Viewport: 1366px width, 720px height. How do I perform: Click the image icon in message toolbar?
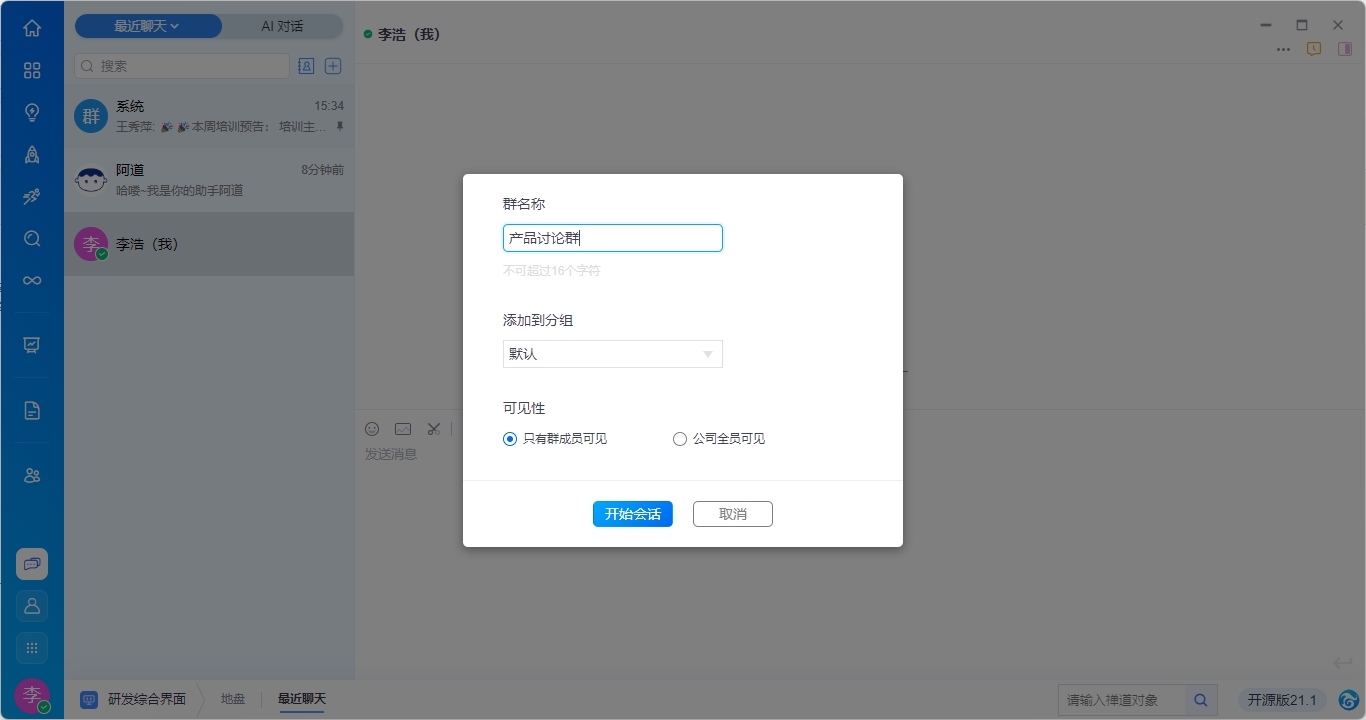(403, 429)
